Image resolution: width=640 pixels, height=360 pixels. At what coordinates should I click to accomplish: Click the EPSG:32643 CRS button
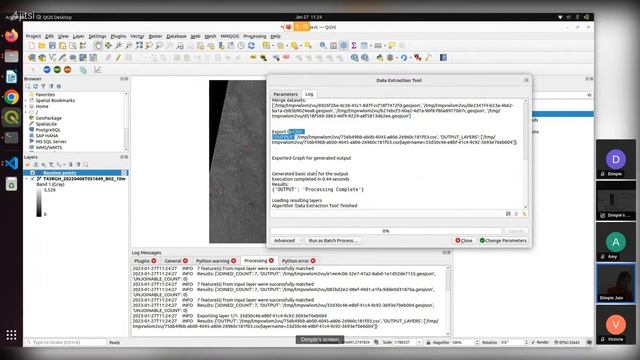click(x=567, y=342)
